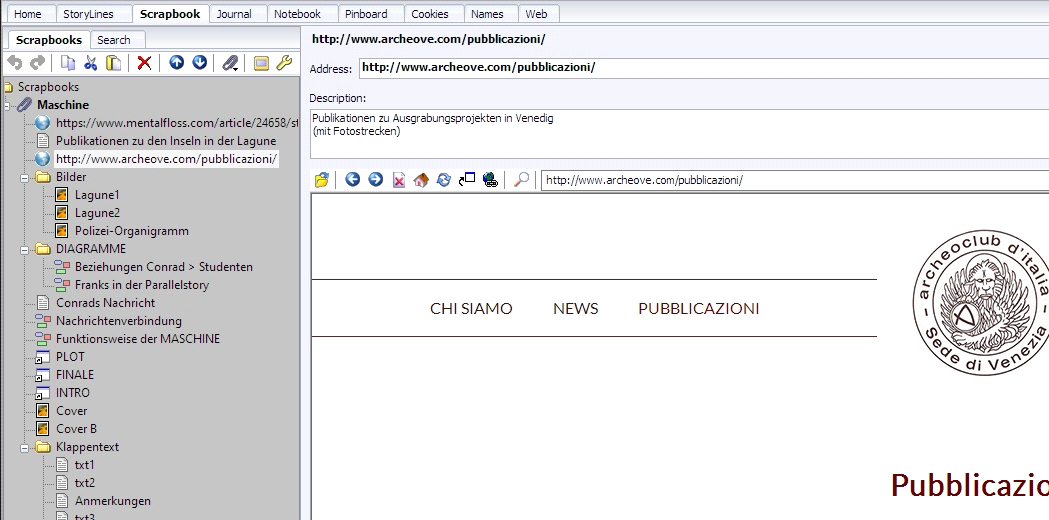Click CHI SIAMO link on web page
The height and width of the screenshot is (520, 1049).
[x=471, y=309]
